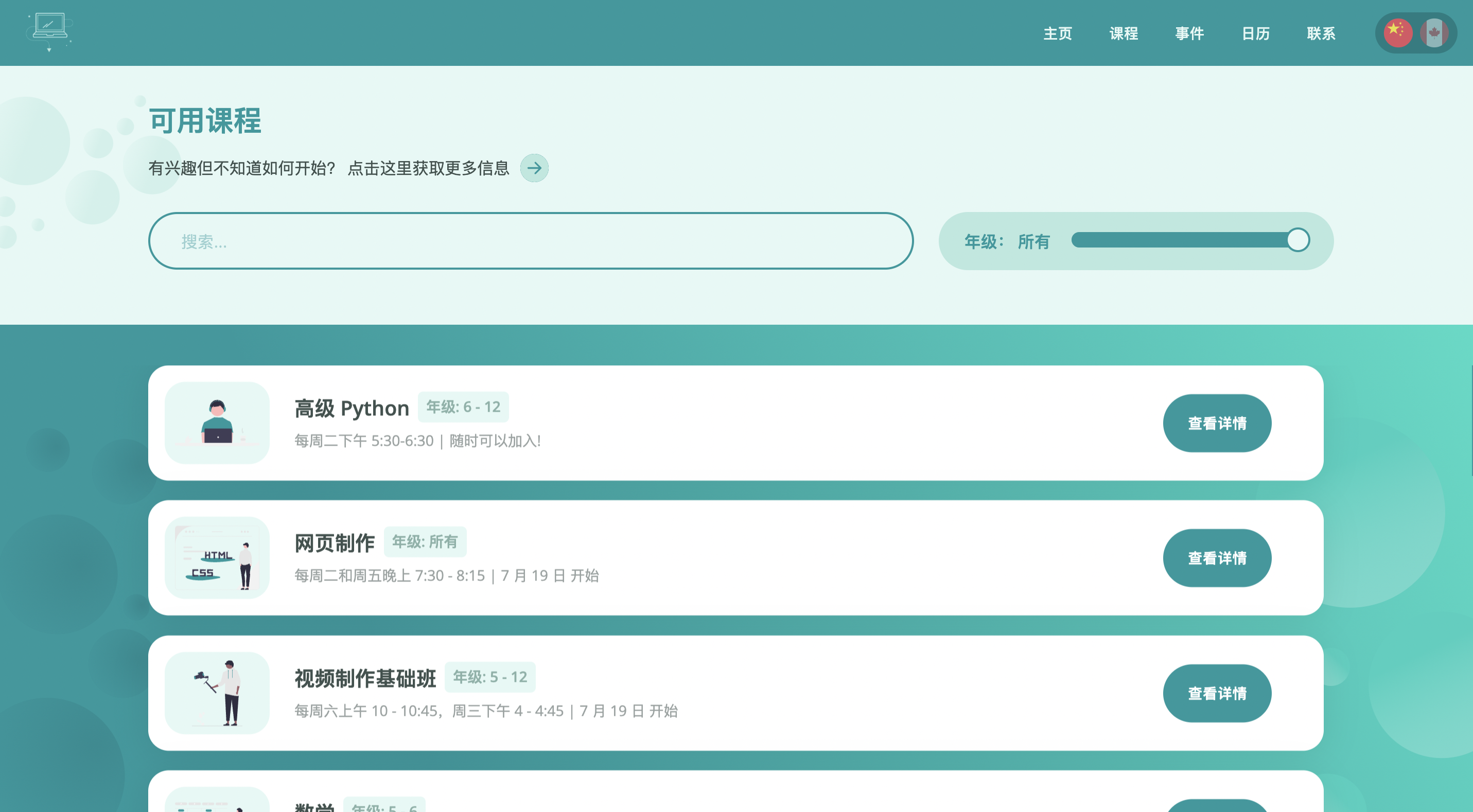Viewport: 1473px width, 812px height.
Task: Click the 年级: 5 - 12 grade badge
Action: [x=490, y=677]
